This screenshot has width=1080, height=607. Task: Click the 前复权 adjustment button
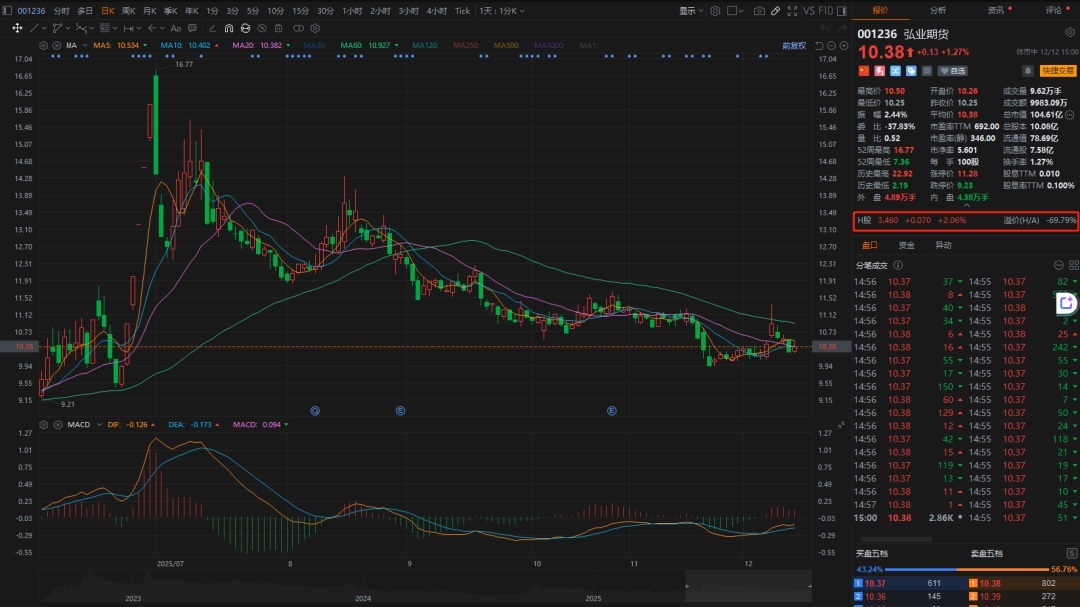pyautogui.click(x=794, y=46)
